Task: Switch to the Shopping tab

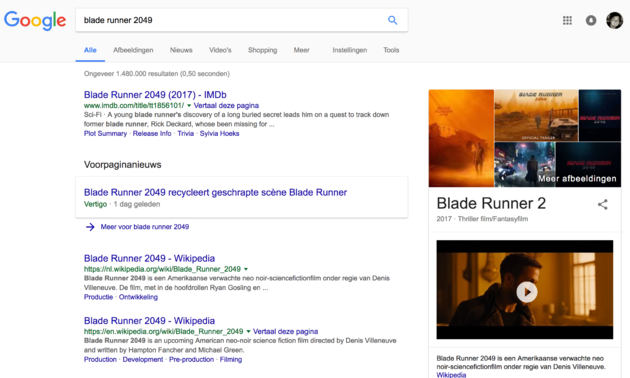Action: (x=262, y=50)
